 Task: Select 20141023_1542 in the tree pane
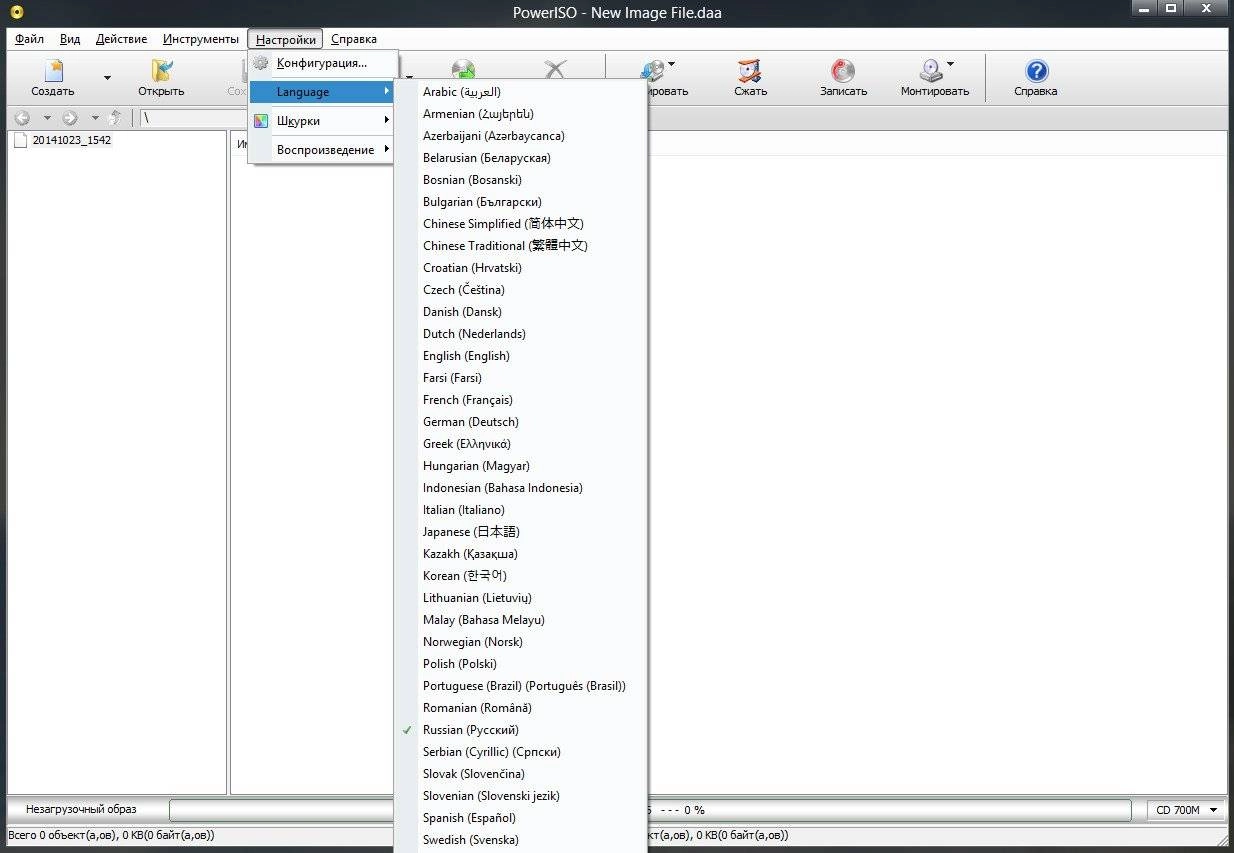click(x=72, y=140)
